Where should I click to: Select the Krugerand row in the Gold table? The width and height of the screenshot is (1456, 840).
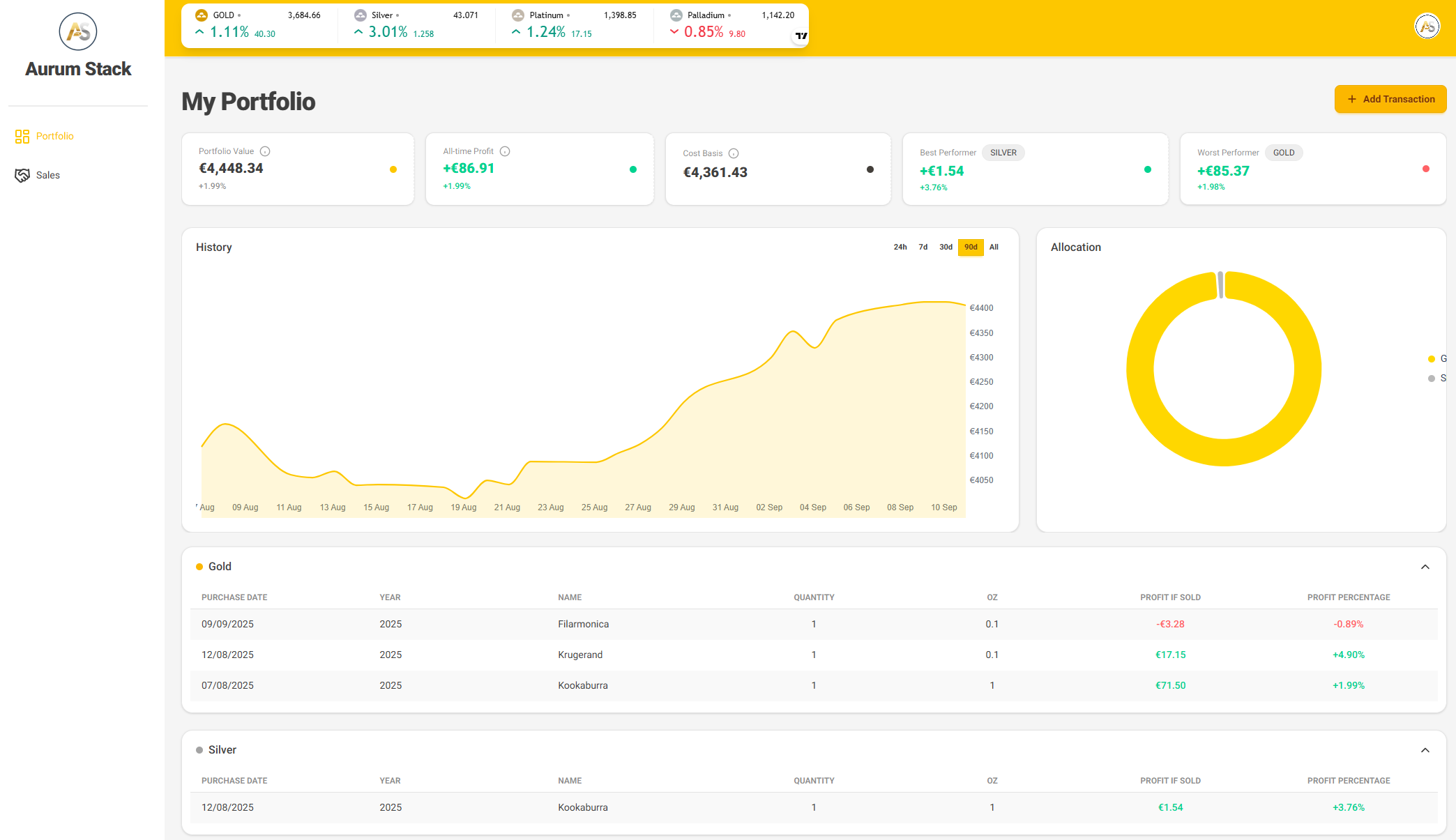(x=580, y=655)
